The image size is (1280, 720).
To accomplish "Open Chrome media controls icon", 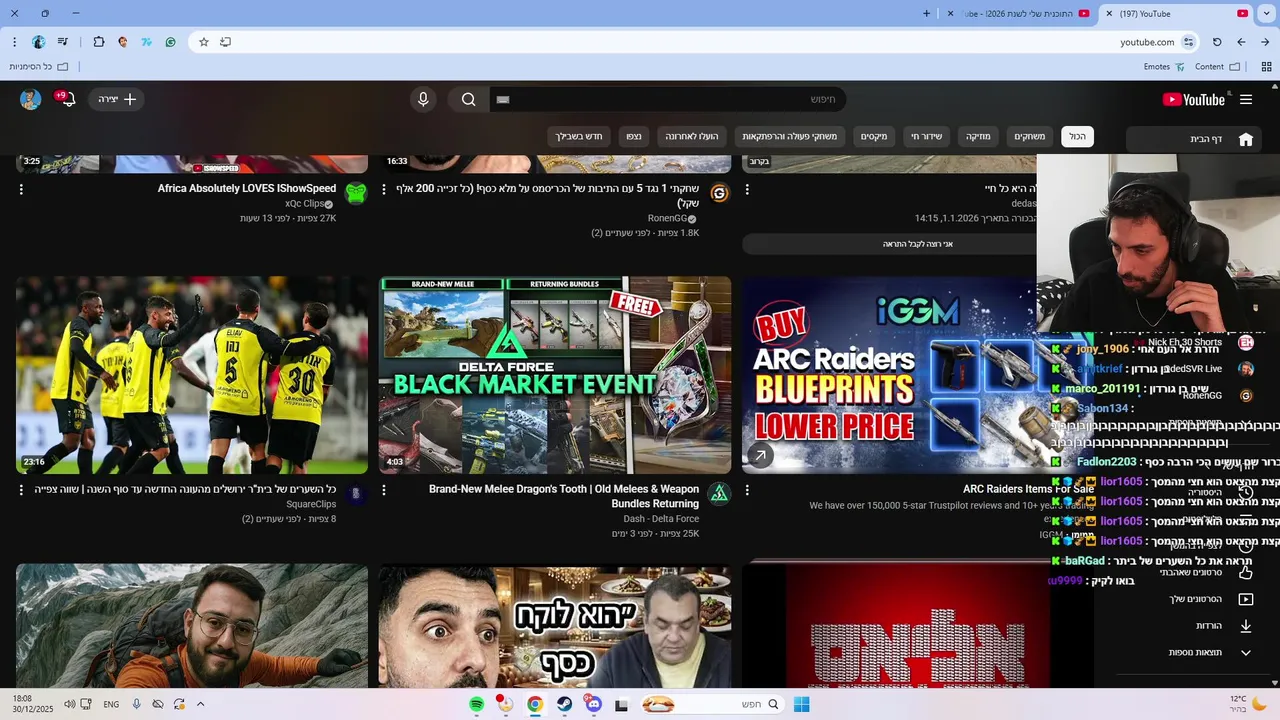I will coord(63,42).
